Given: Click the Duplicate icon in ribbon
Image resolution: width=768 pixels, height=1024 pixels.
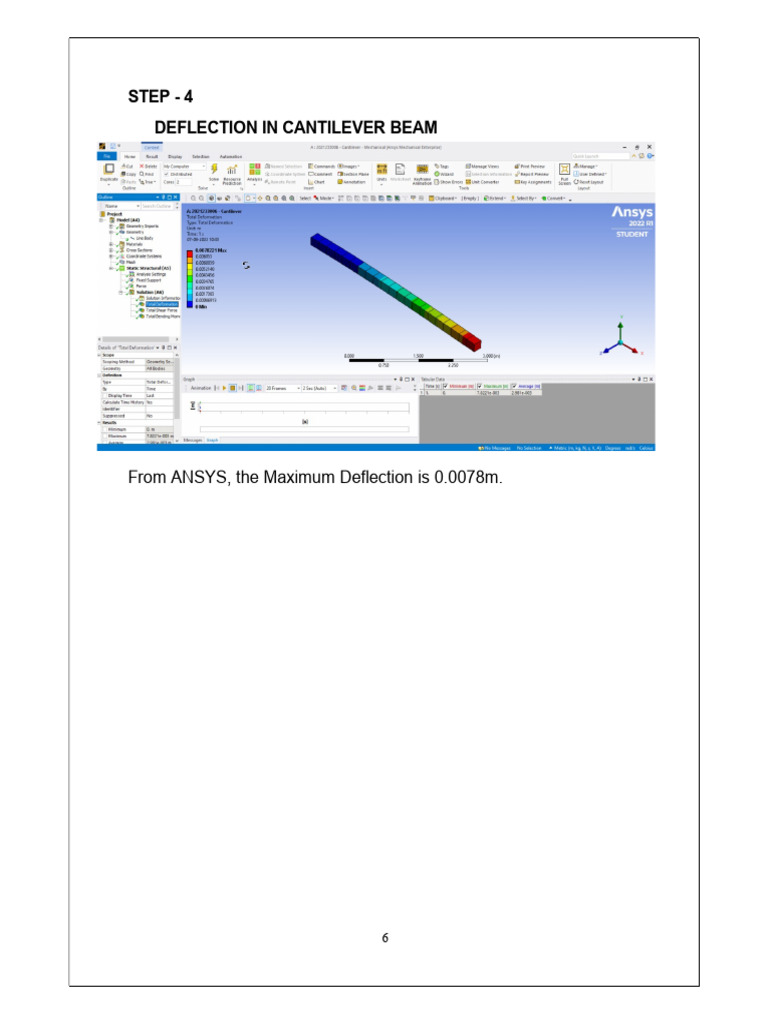Looking at the screenshot, I should point(108,169).
